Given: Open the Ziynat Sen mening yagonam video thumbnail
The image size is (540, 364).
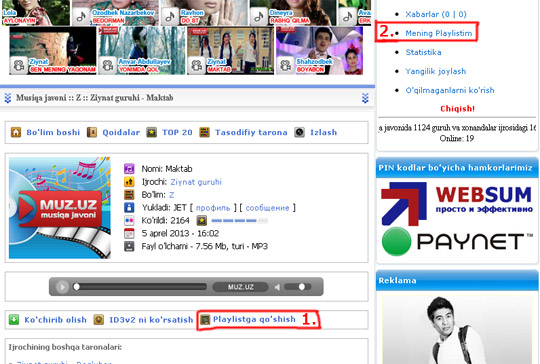Looking at the screenshot, I should point(53,51).
